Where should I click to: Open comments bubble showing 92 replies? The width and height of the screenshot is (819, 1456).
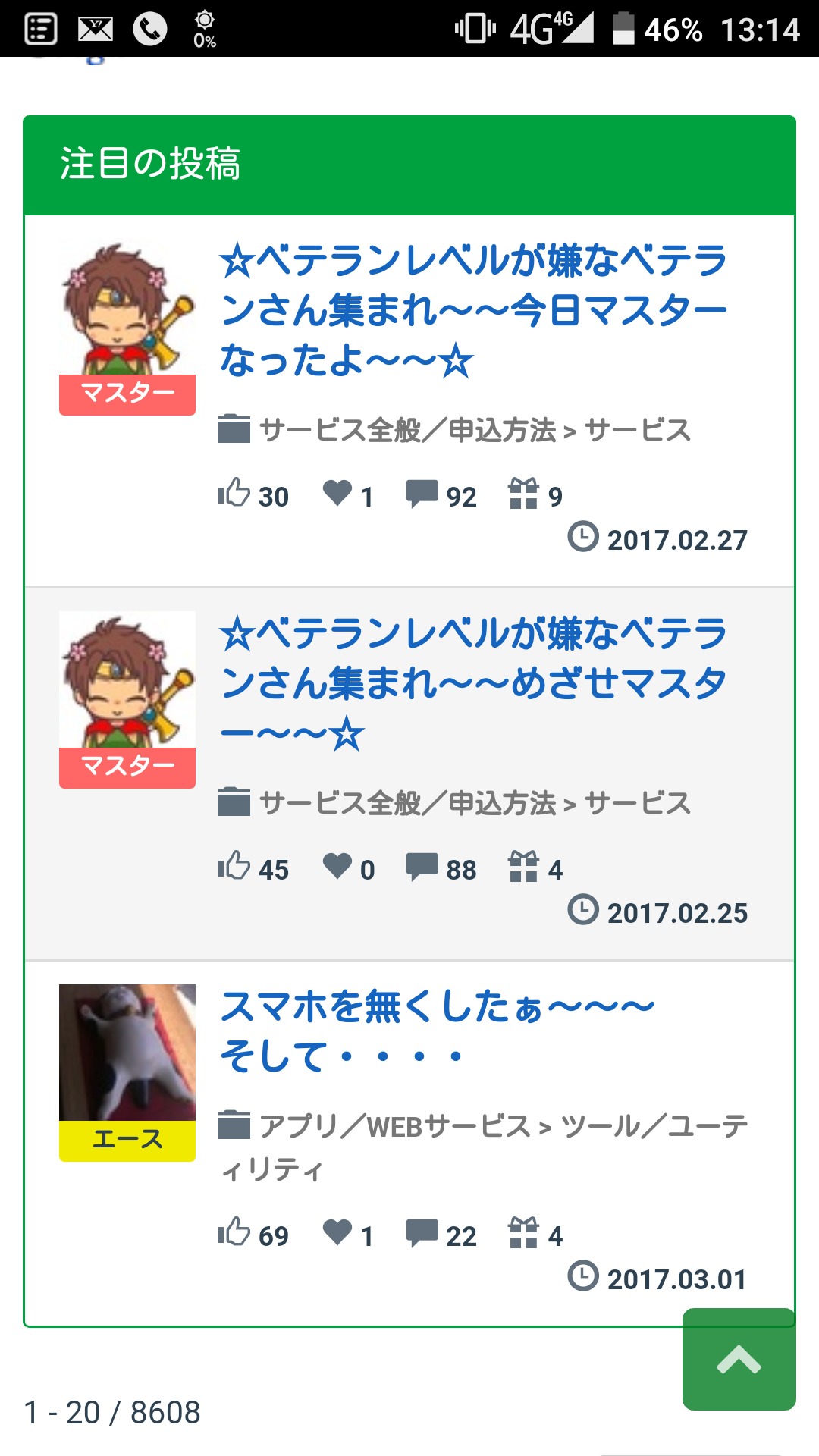click(422, 494)
